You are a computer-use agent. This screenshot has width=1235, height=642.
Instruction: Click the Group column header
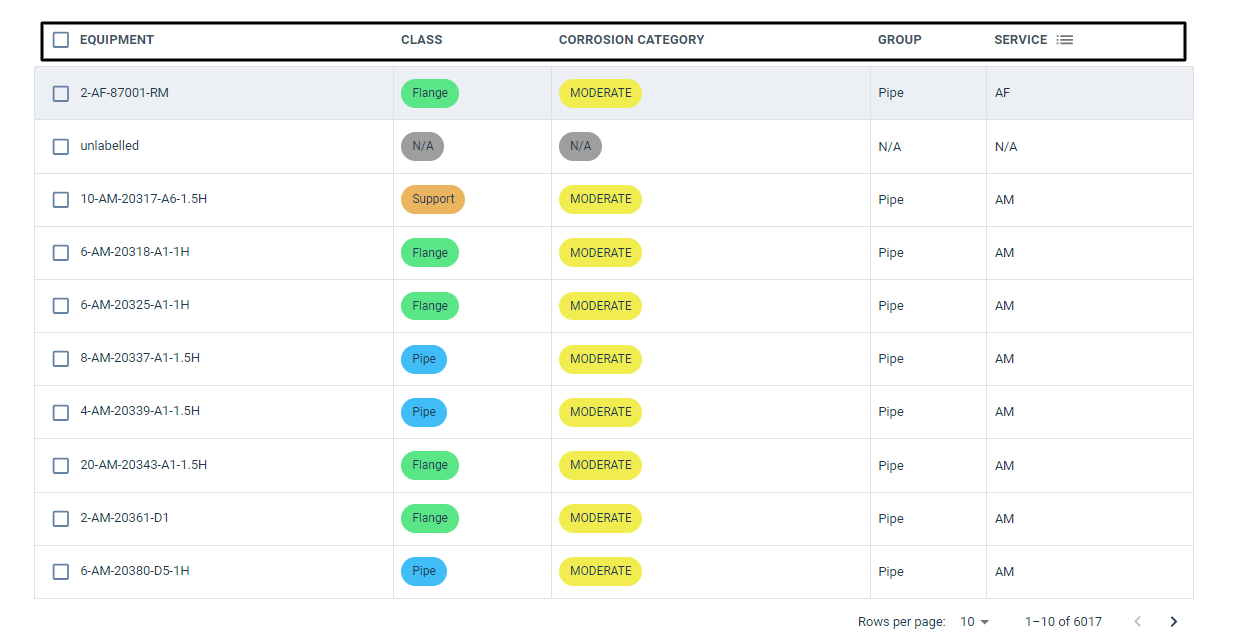899,40
